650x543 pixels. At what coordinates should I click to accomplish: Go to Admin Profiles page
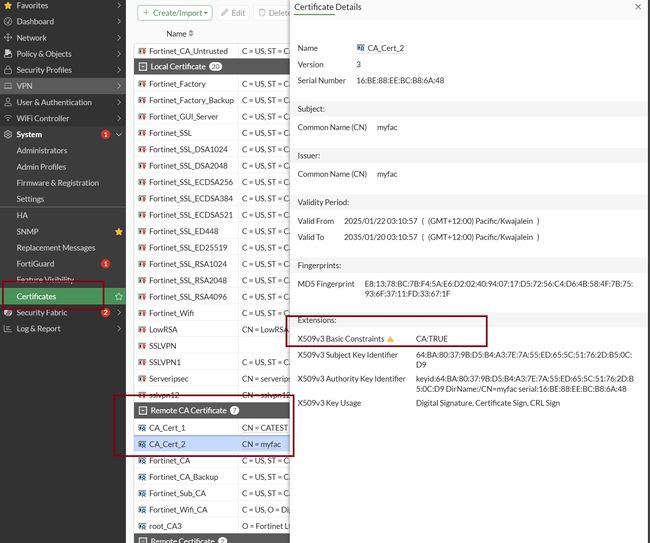[x=41, y=167]
